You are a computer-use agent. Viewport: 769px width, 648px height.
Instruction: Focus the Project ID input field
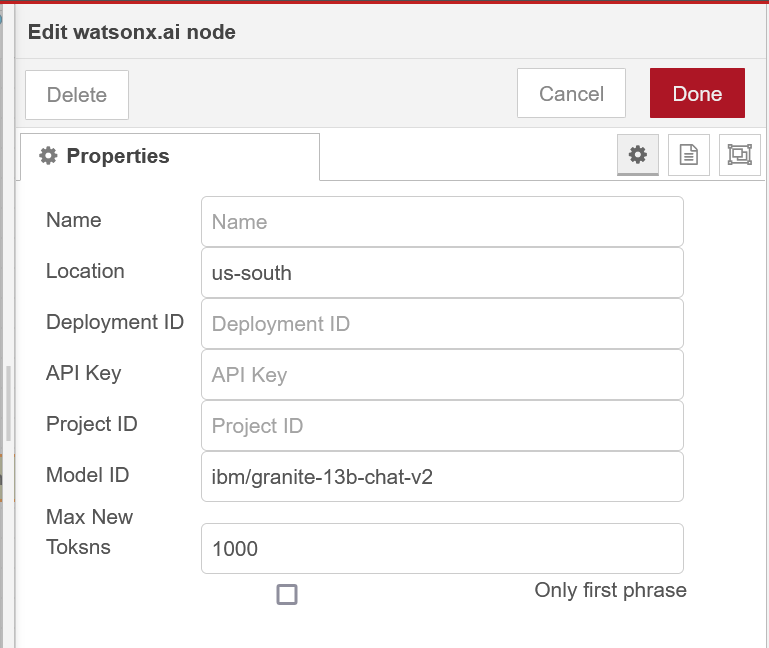coord(442,426)
